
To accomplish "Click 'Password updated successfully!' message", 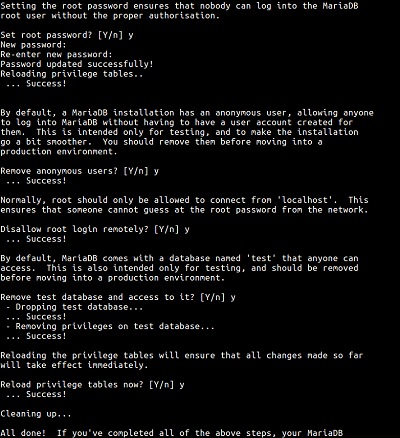I will click(x=77, y=64).
